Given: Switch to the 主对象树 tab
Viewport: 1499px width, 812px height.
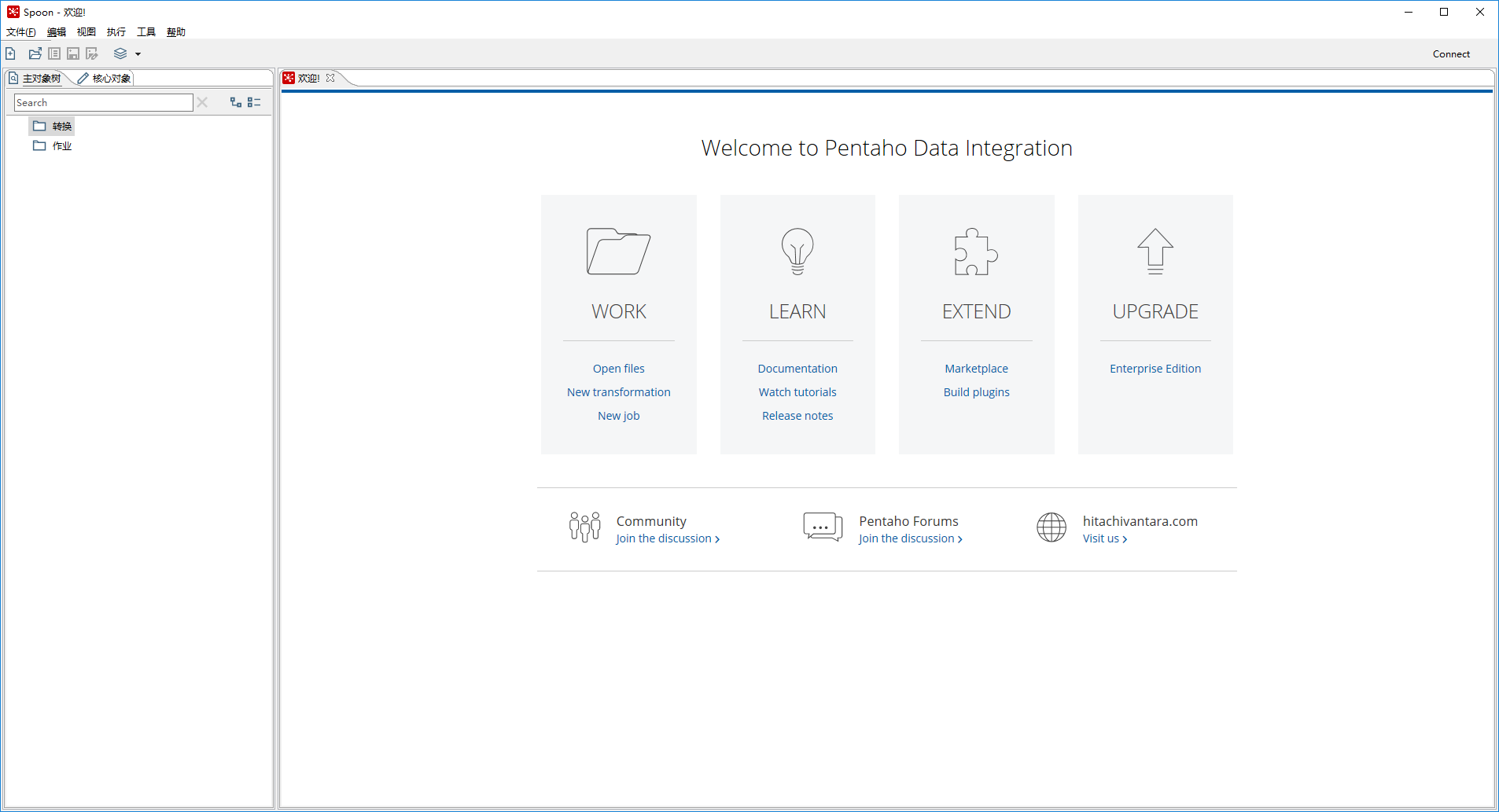Looking at the screenshot, I should coord(35,78).
